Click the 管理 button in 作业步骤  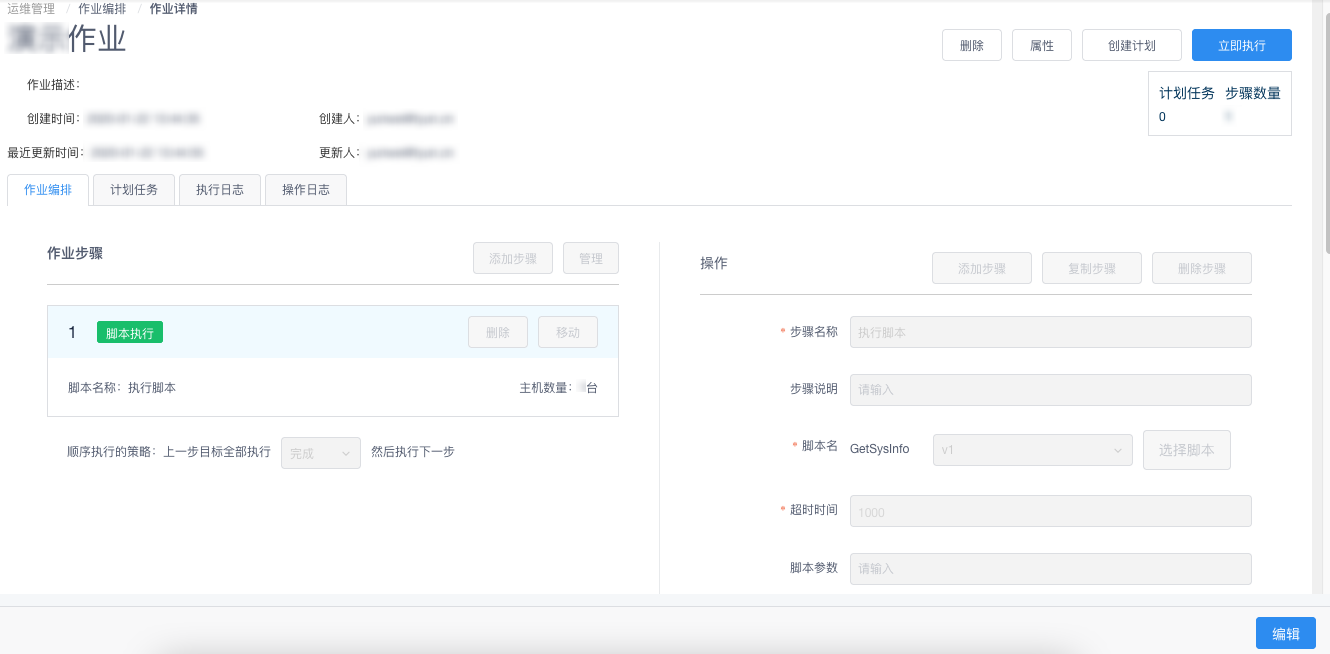coord(590,258)
